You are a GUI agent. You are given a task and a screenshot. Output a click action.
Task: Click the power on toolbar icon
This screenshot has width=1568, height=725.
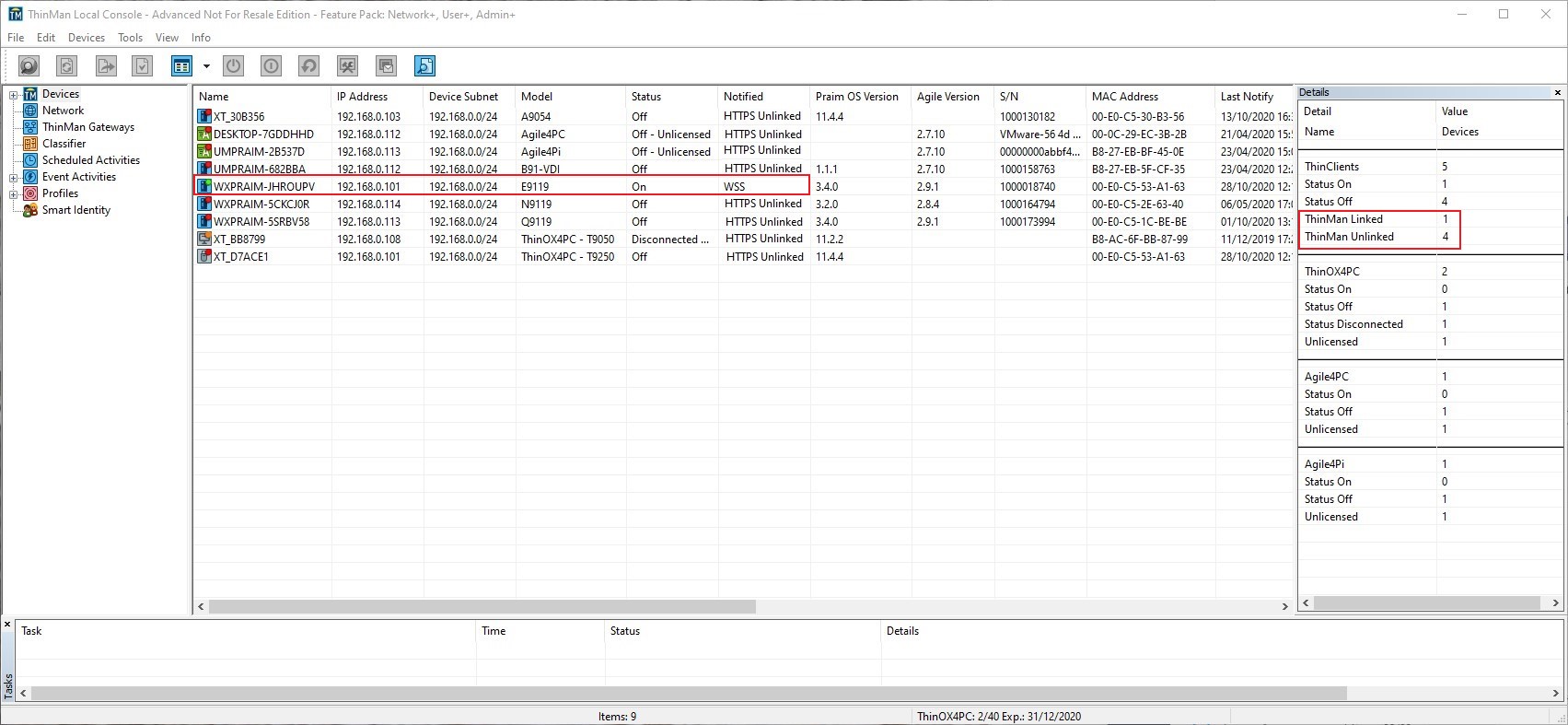click(271, 65)
